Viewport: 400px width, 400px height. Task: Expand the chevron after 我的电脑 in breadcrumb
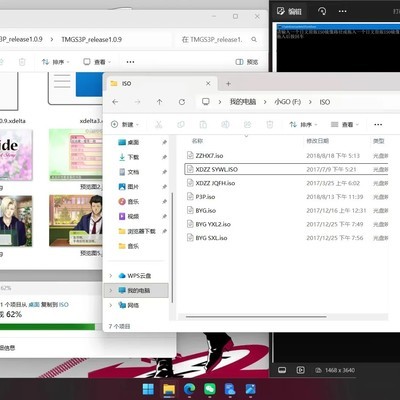(265, 102)
